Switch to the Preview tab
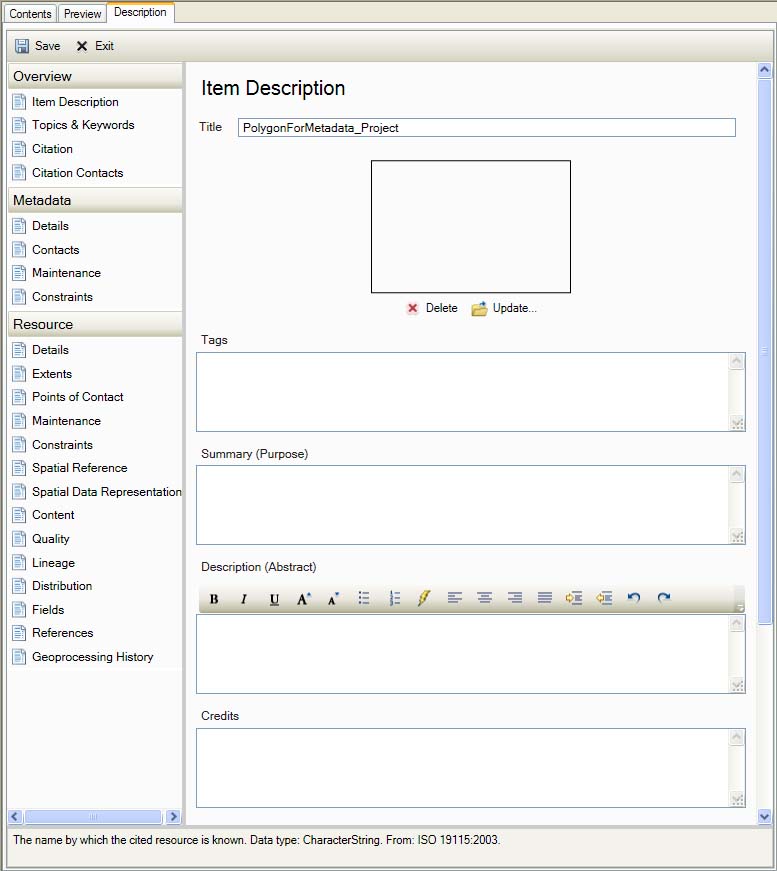Image resolution: width=777 pixels, height=871 pixels. (x=83, y=14)
